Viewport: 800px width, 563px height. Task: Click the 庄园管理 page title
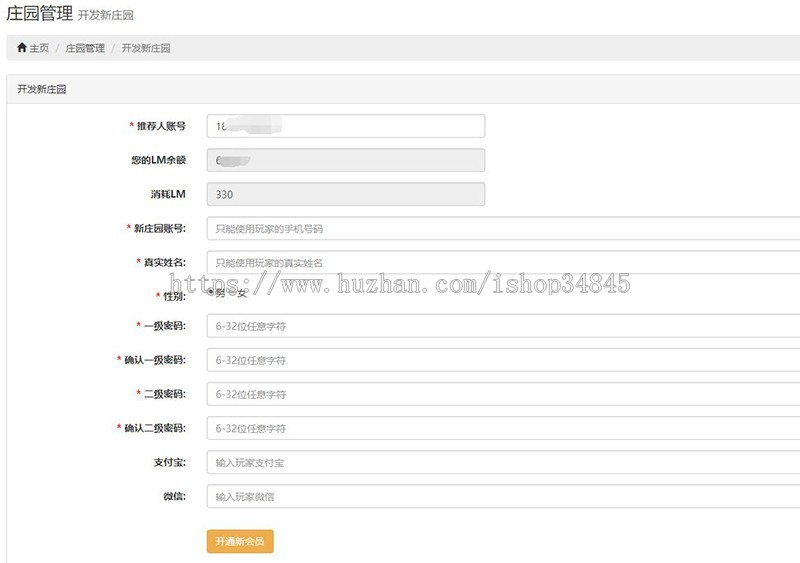coord(39,13)
